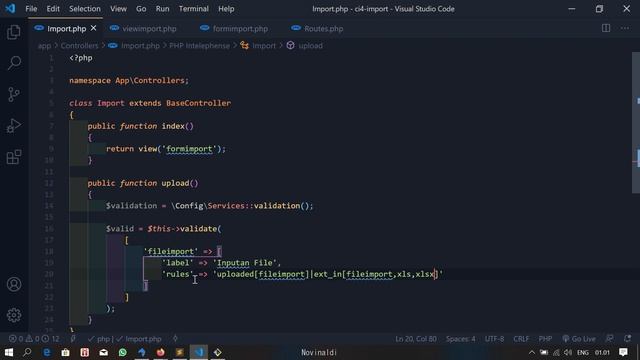The width and height of the screenshot is (640, 360).
Task: Open the Accounts menu icon
Action: (14, 284)
